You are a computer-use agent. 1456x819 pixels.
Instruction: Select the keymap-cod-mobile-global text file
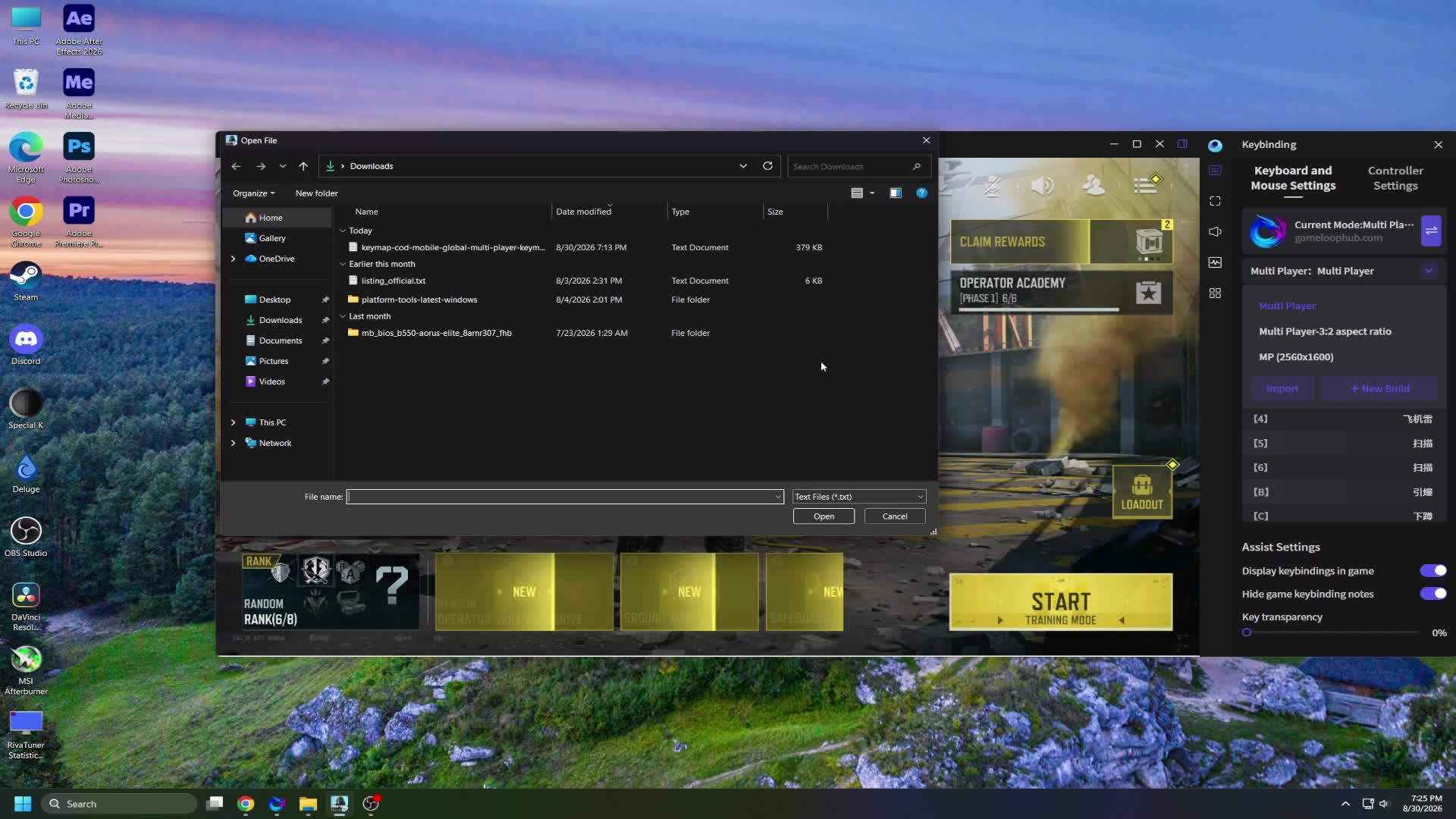(x=585, y=247)
